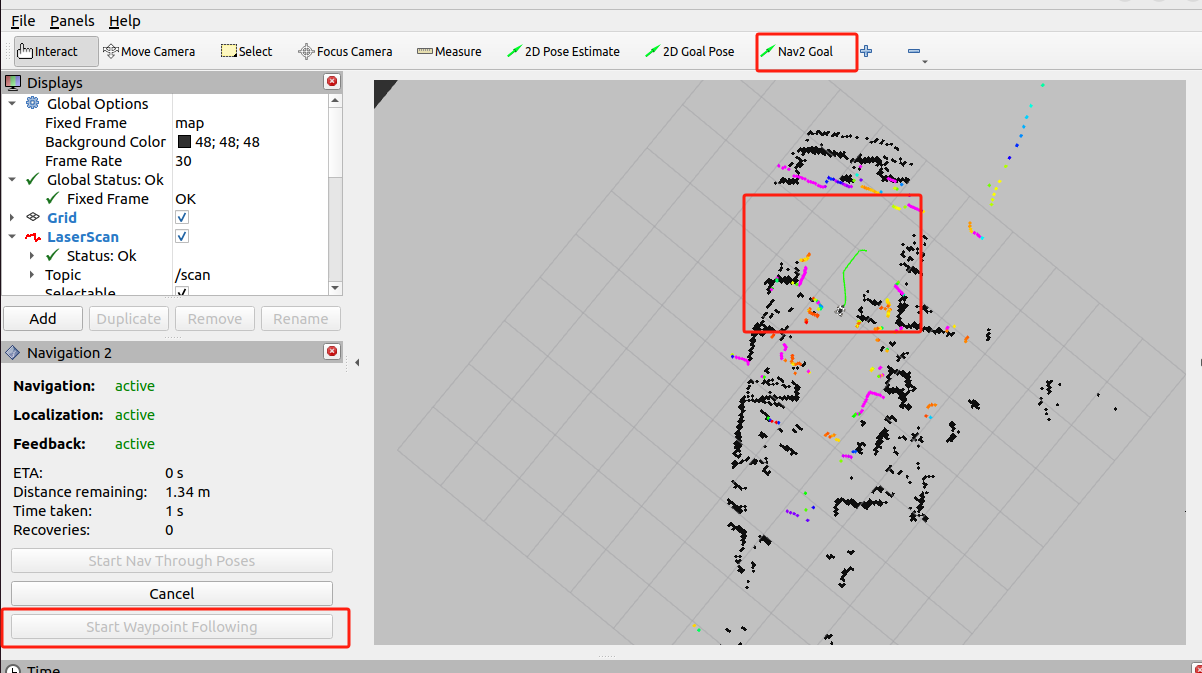
Task: Collapse the LaserScan display entry
Action: pyautogui.click(x=12, y=237)
